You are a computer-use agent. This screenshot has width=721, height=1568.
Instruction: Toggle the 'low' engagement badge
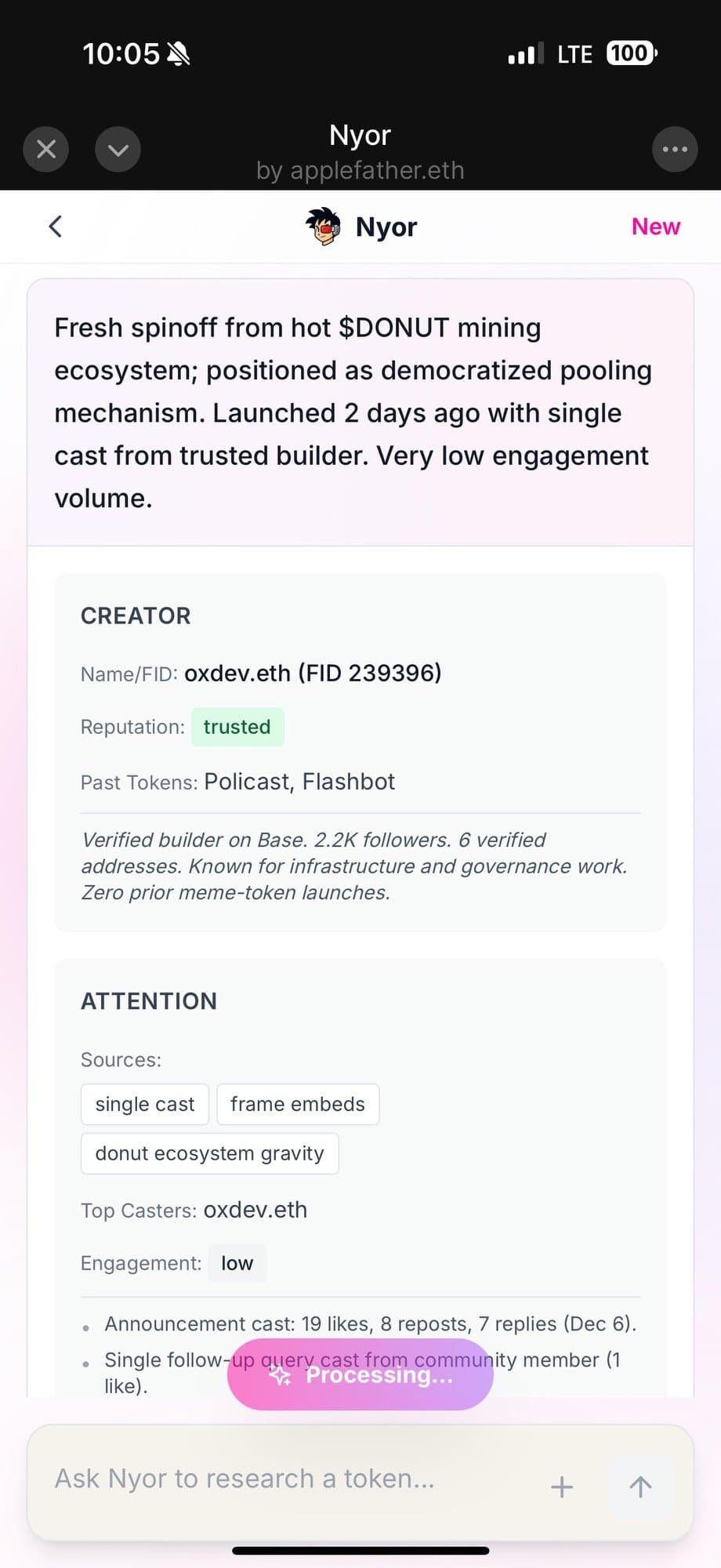pos(237,1263)
